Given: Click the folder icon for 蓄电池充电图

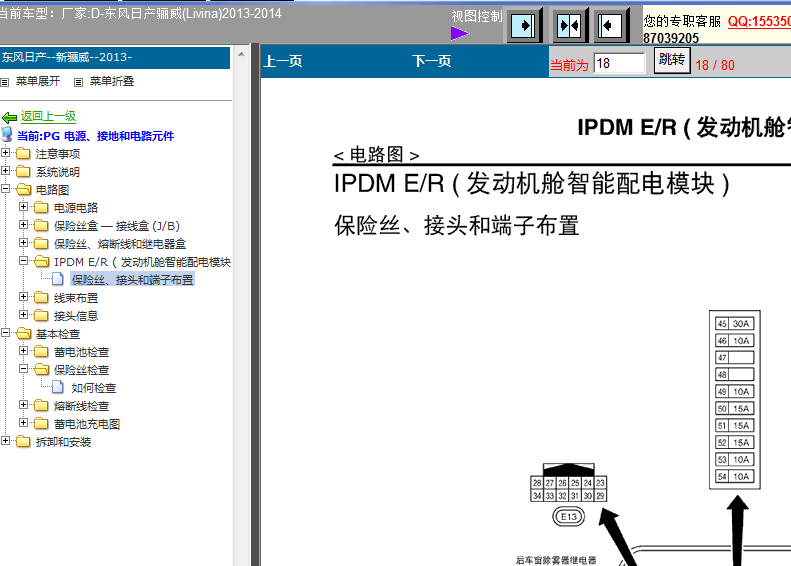Looking at the screenshot, I should coord(41,424).
